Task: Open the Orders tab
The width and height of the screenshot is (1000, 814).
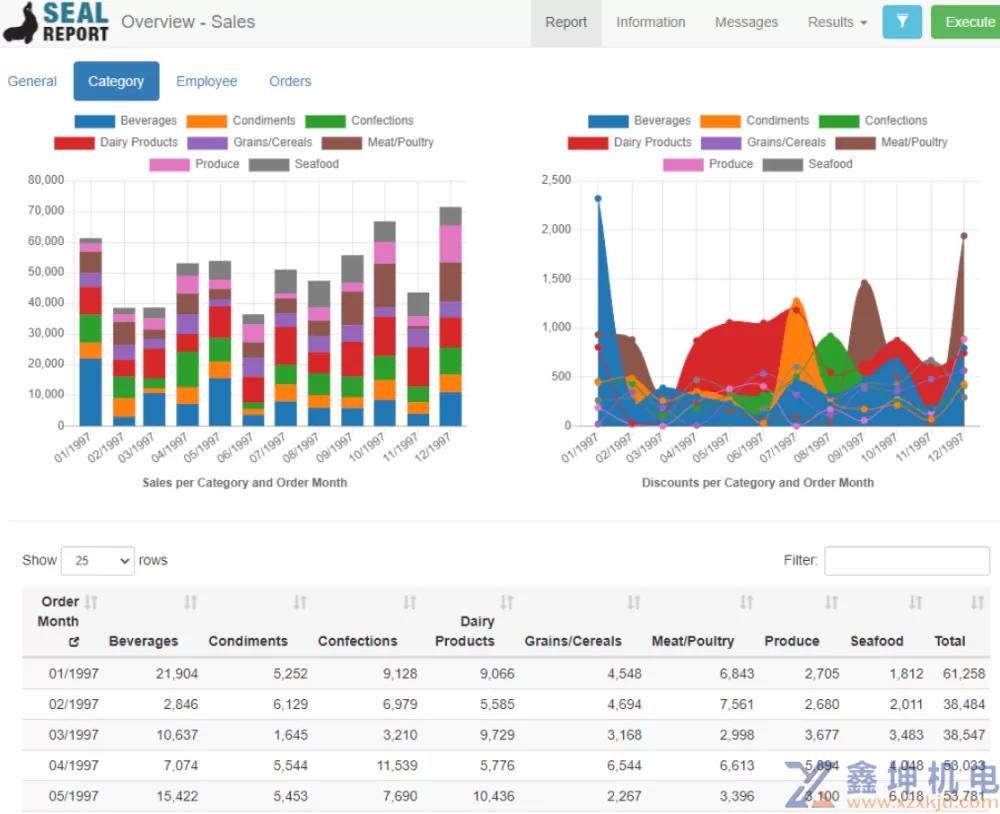Action: [290, 81]
